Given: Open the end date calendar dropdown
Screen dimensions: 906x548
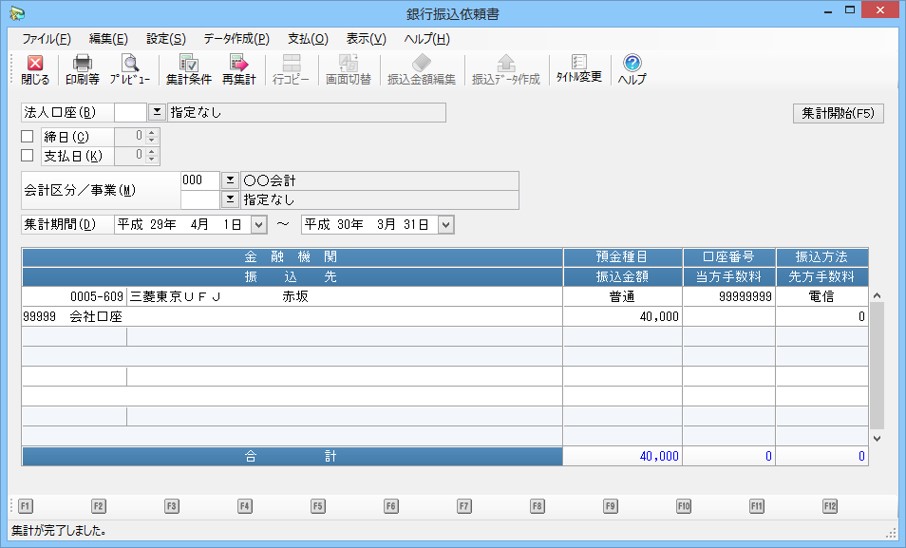Looking at the screenshot, I should point(445,225).
